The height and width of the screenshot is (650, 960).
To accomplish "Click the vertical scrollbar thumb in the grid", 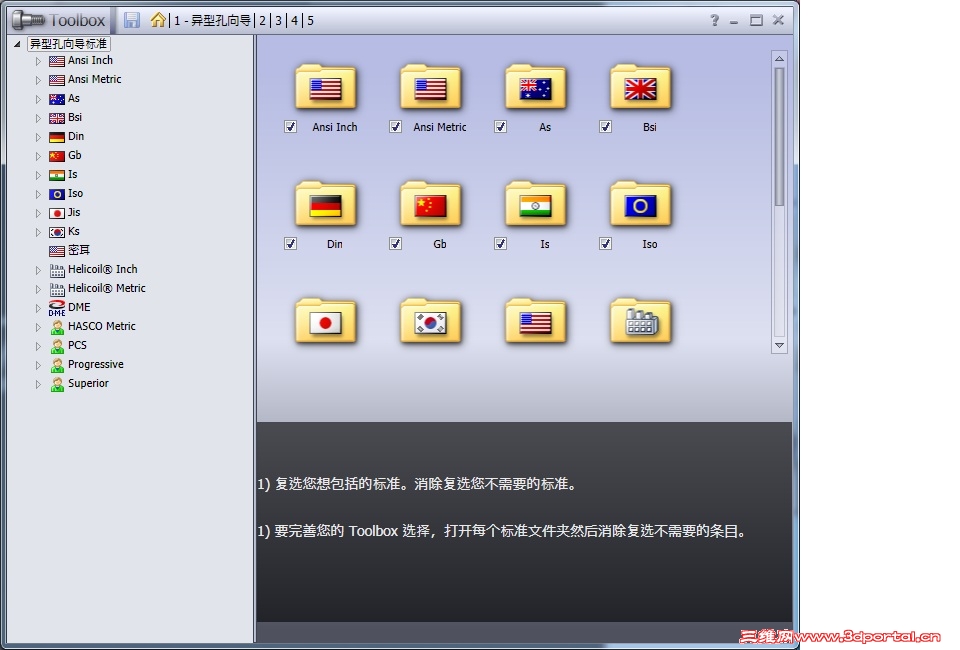I will tap(779, 136).
